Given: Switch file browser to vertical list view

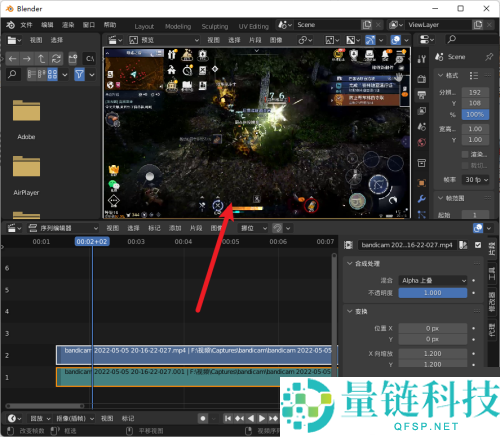Looking at the screenshot, I should tap(32, 74).
